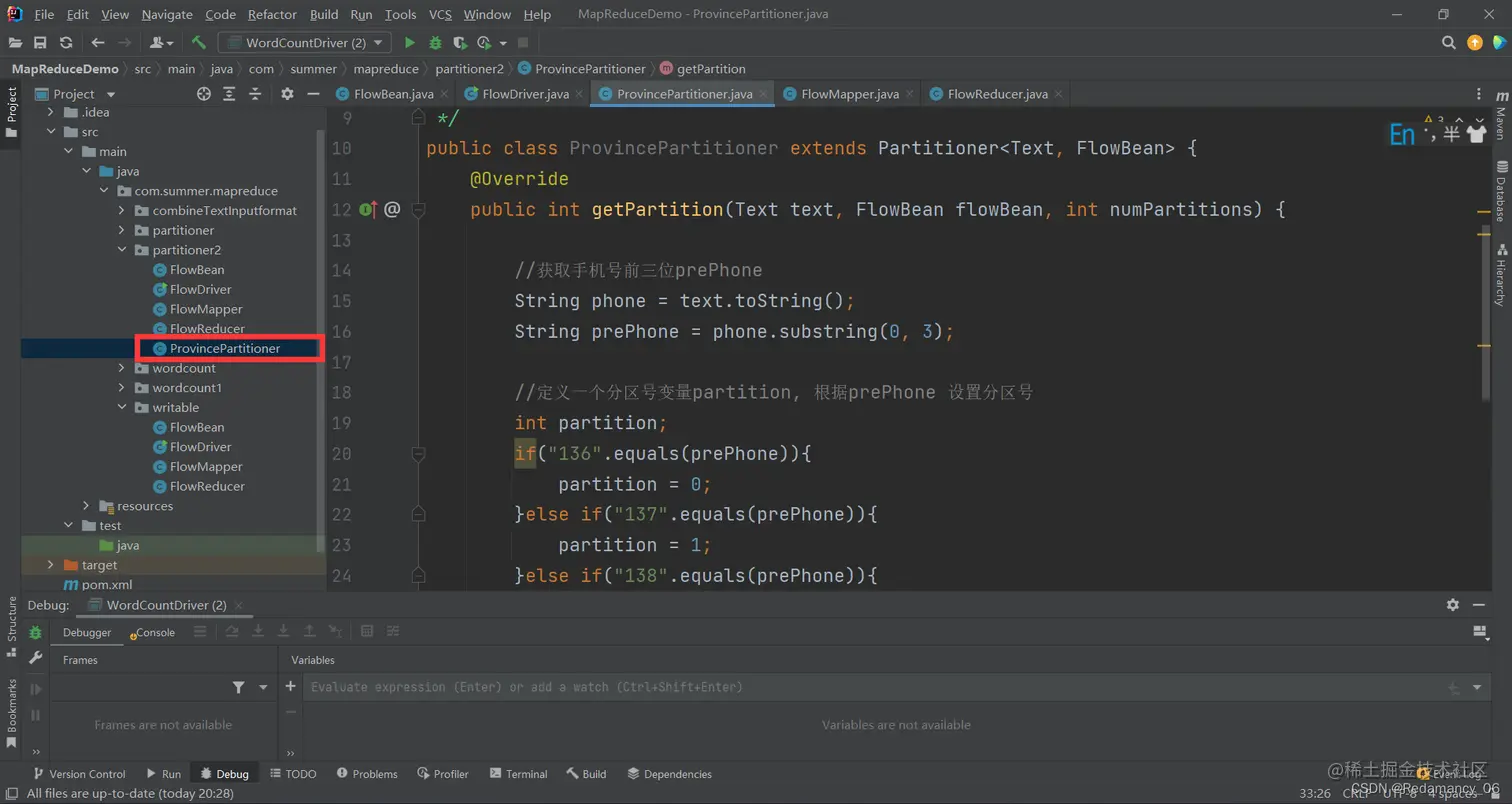Viewport: 1512px width, 804px height.
Task: Switch to FlowBean.java editor tab
Action: click(394, 94)
